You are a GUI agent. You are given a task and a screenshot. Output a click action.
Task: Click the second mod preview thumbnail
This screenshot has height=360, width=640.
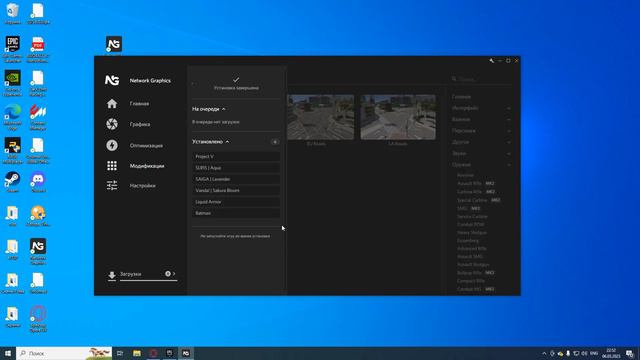398,117
